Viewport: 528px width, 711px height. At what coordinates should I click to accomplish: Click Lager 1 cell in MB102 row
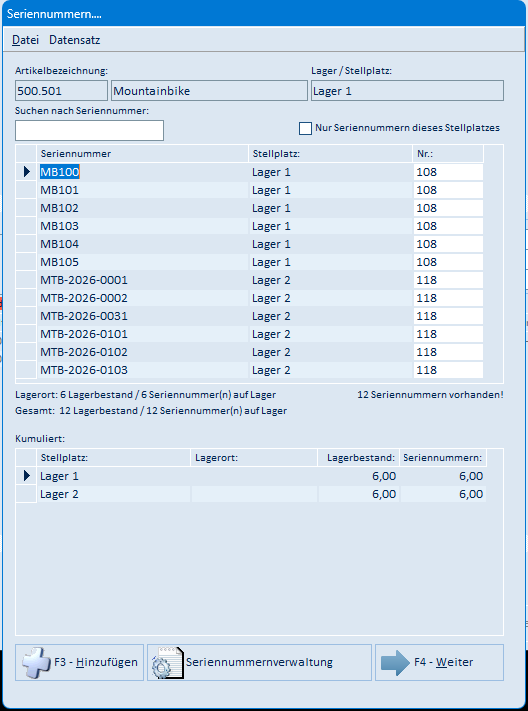click(331, 208)
